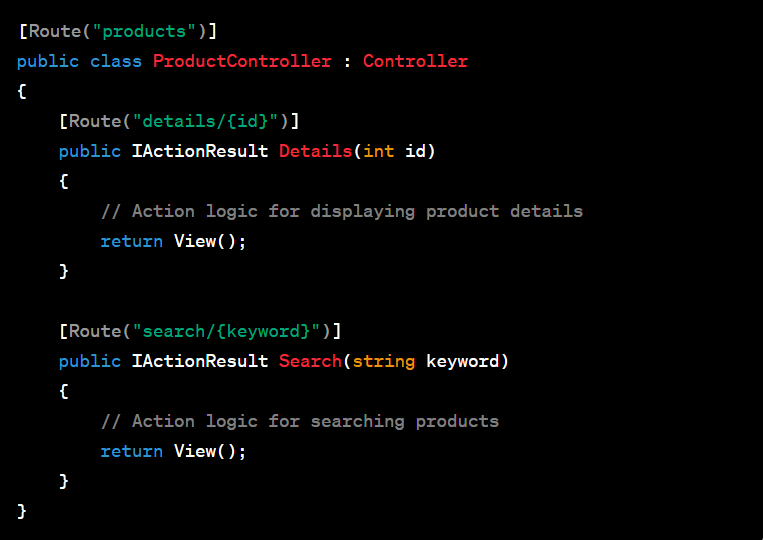This screenshot has height=540, width=764.
Task: Click the int type keyword
Action: tap(378, 151)
